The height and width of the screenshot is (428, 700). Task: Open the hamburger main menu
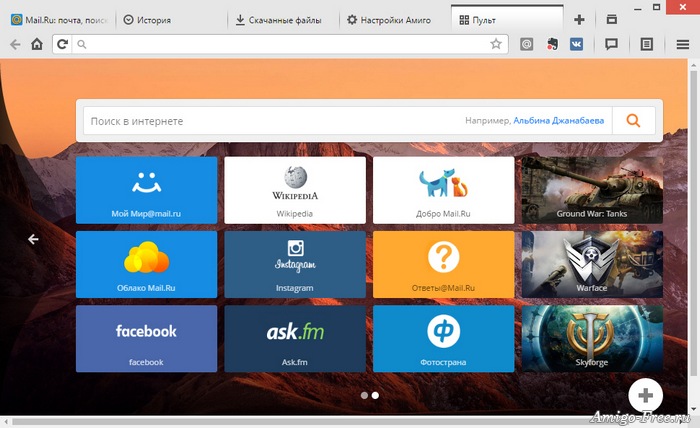pyautogui.click(x=683, y=44)
